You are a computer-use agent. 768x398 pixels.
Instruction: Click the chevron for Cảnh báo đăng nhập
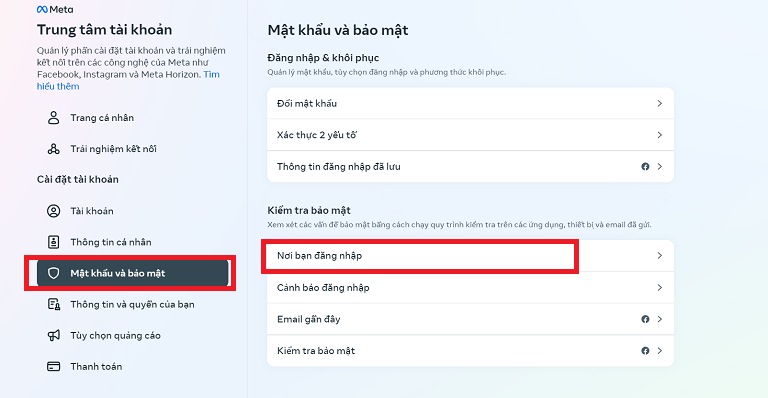click(660, 287)
